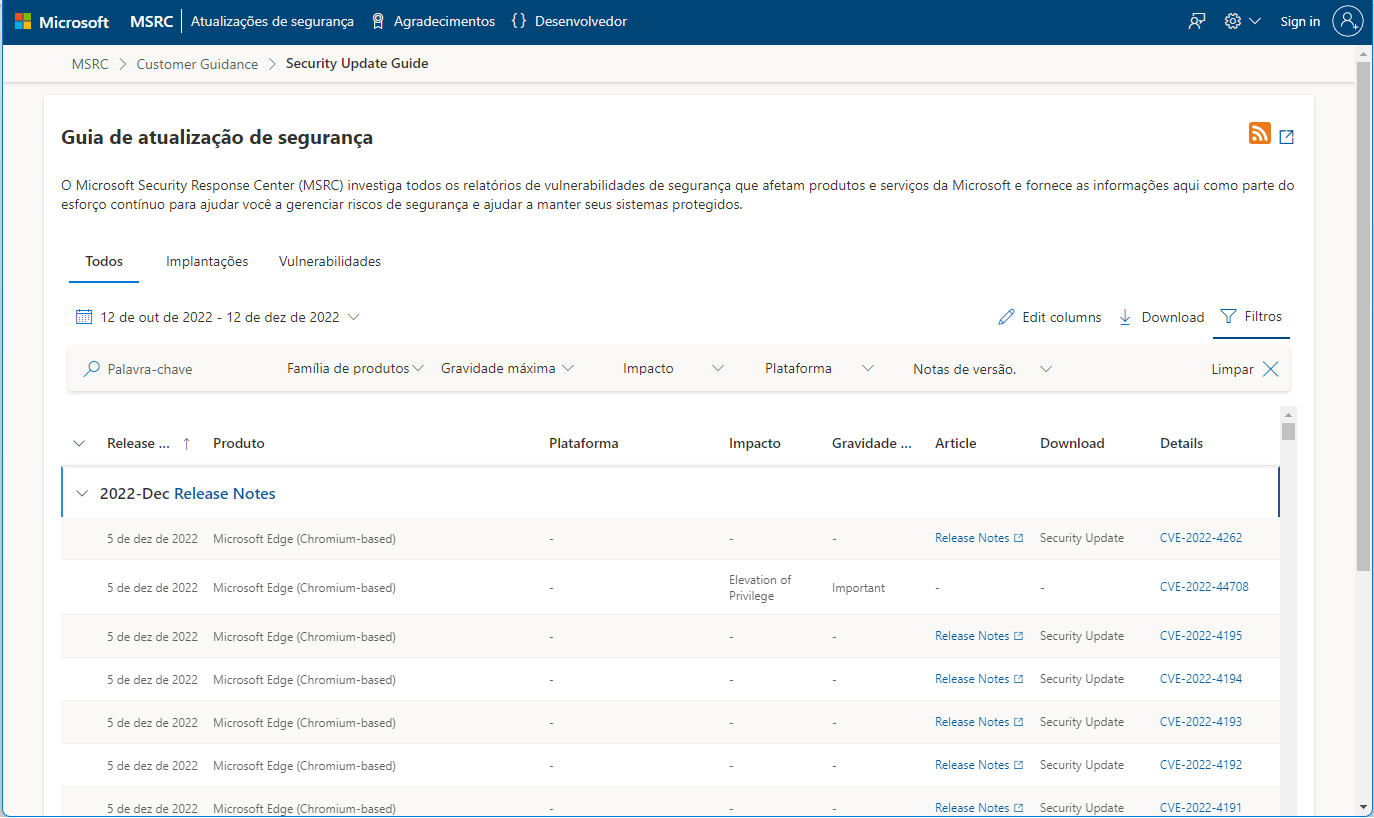
Task: Click the 'Elevation of Privilege' impact cell
Action: click(x=760, y=588)
